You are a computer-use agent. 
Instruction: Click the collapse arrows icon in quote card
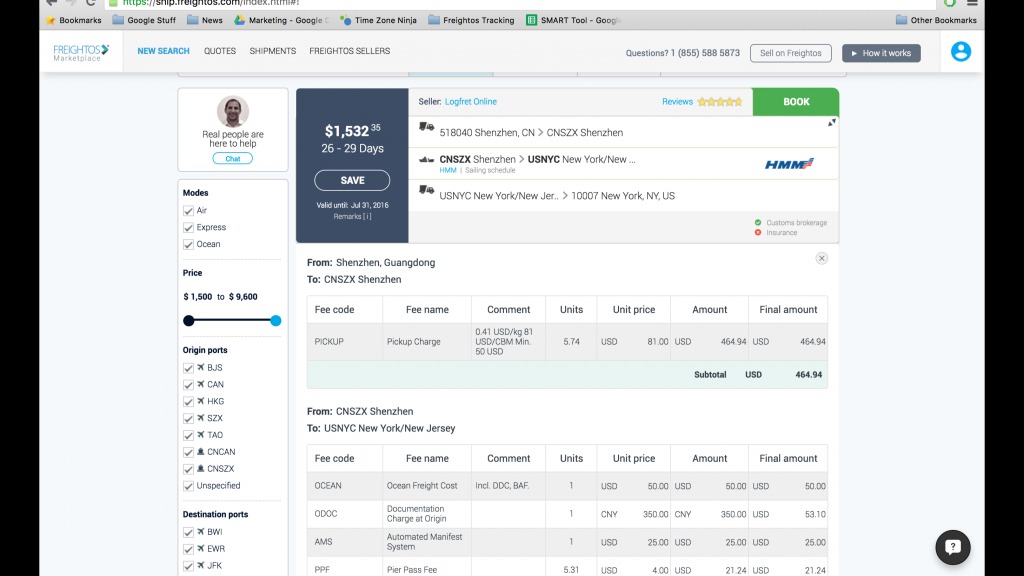tap(831, 123)
